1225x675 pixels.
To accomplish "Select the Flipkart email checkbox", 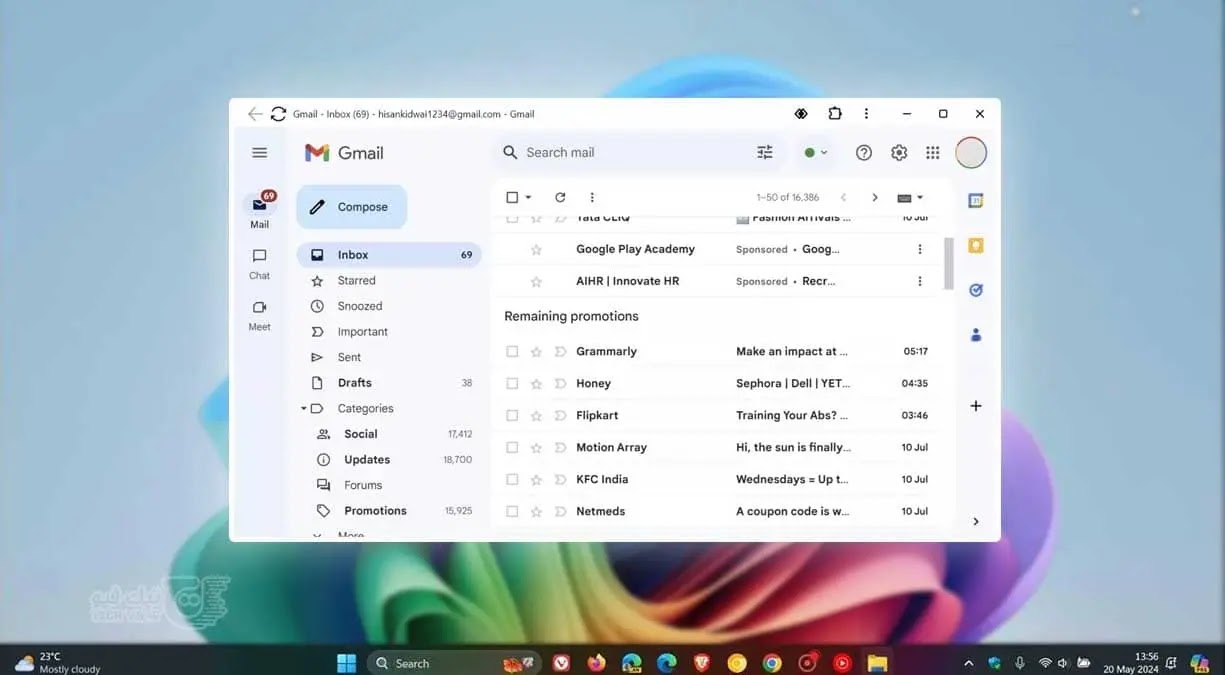I will coord(512,416).
